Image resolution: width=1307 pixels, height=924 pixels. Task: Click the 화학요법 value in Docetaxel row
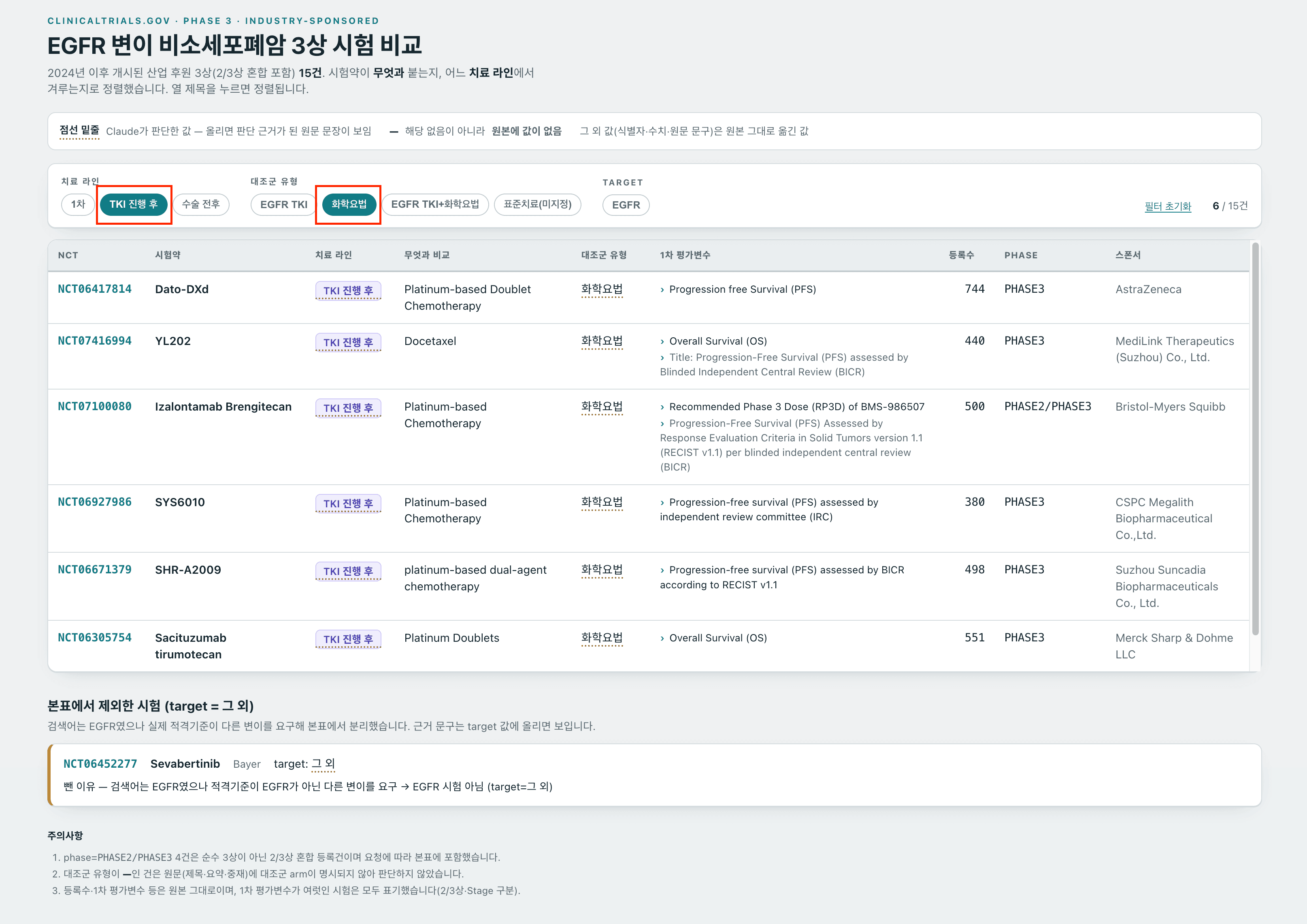point(602,341)
